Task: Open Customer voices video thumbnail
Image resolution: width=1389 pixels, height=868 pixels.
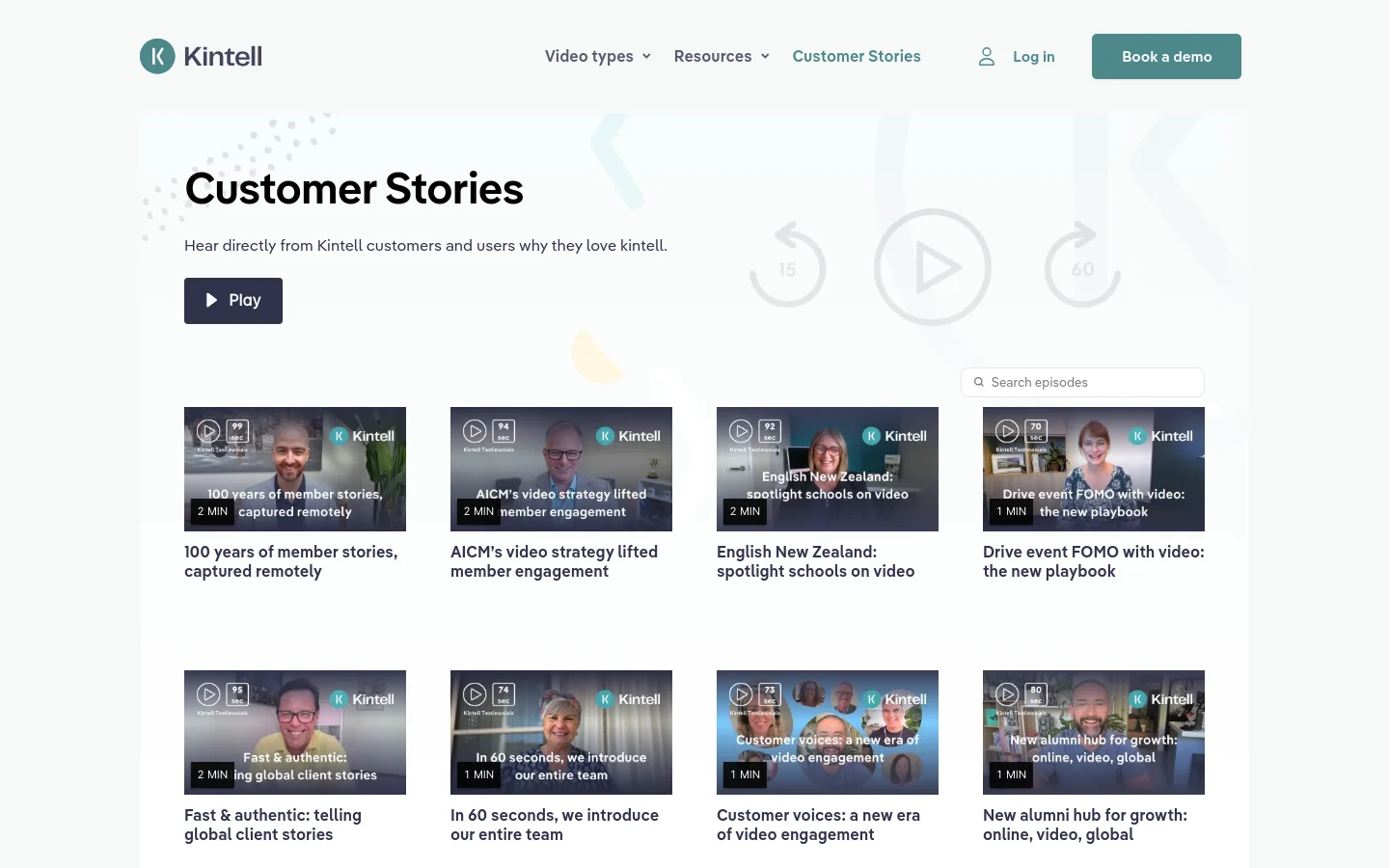Action: (x=828, y=732)
